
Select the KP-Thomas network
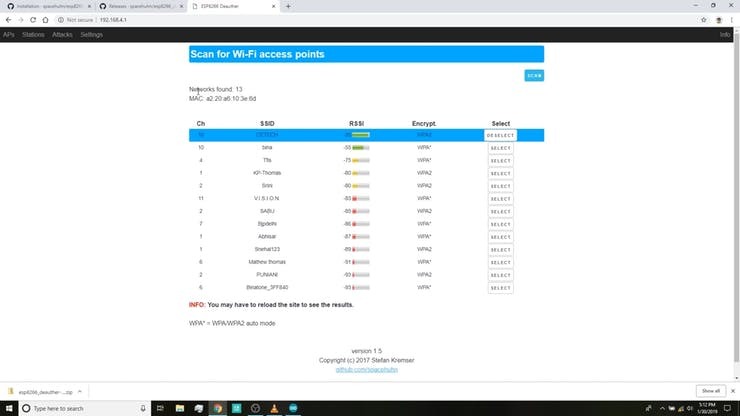501,174
